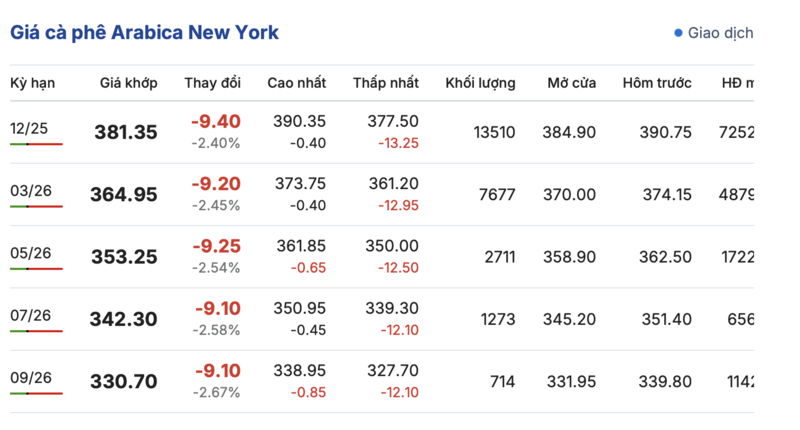This screenshot has height=430, width=800.
Task: Click the Mở cửa column header
Action: 571,82
